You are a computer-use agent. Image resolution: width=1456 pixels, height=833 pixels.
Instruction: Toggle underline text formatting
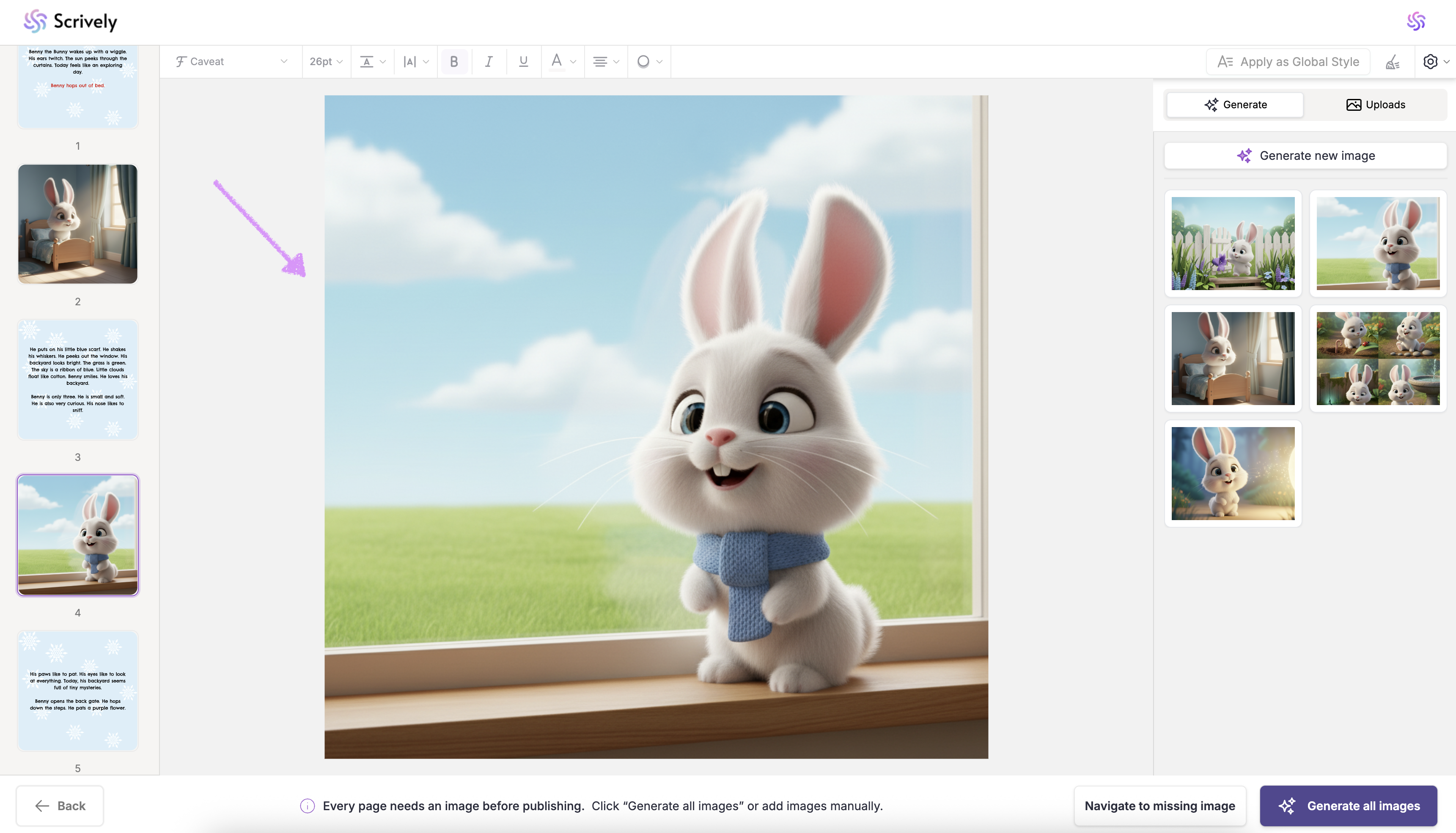[x=523, y=61]
